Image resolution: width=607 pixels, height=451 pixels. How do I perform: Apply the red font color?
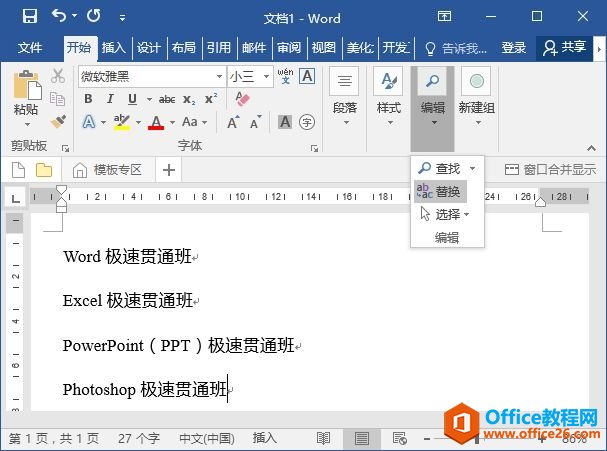pyautogui.click(x=156, y=122)
